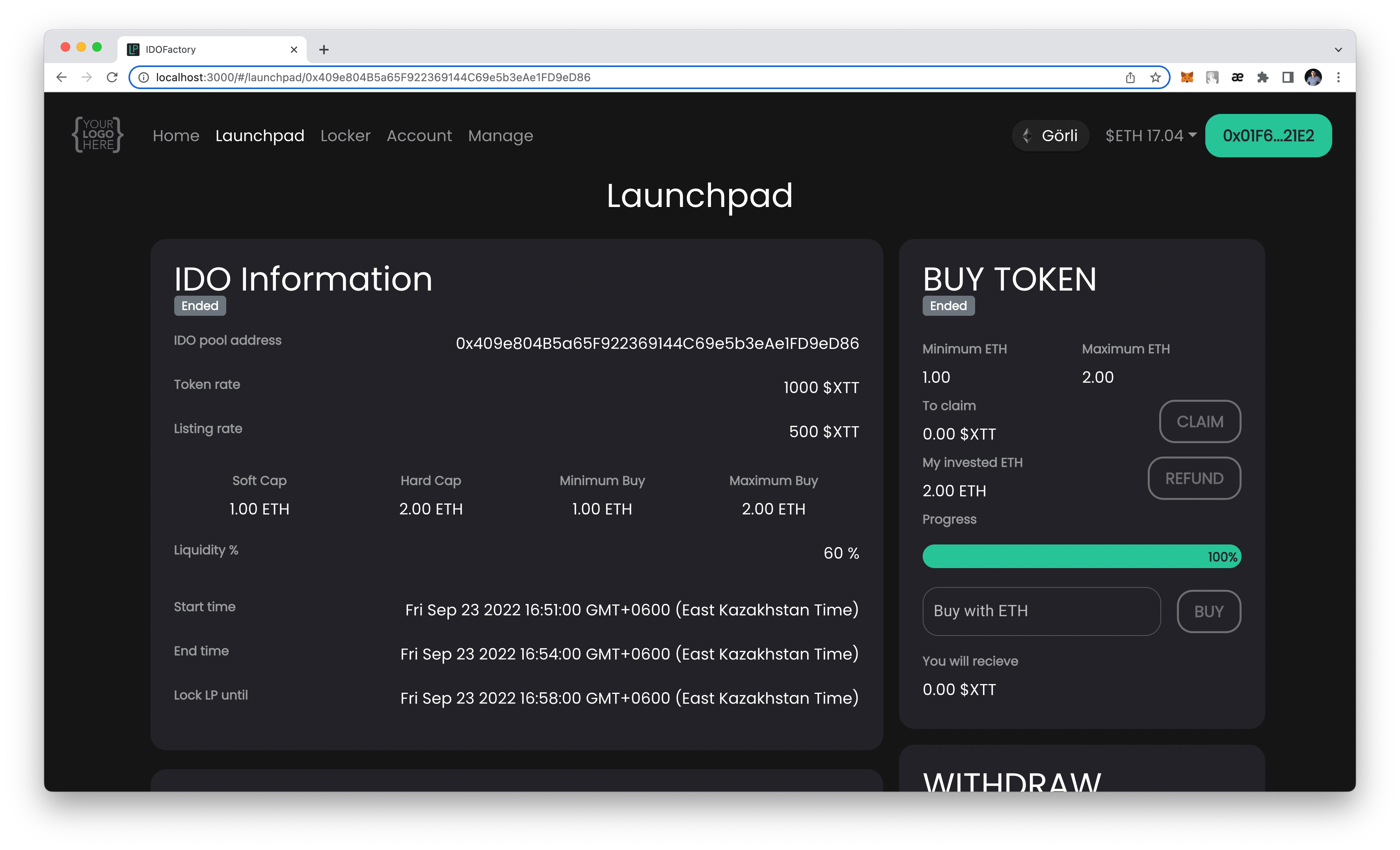Click the 100% progress bar
Viewport: 1400px width, 850px height.
[x=1081, y=556]
